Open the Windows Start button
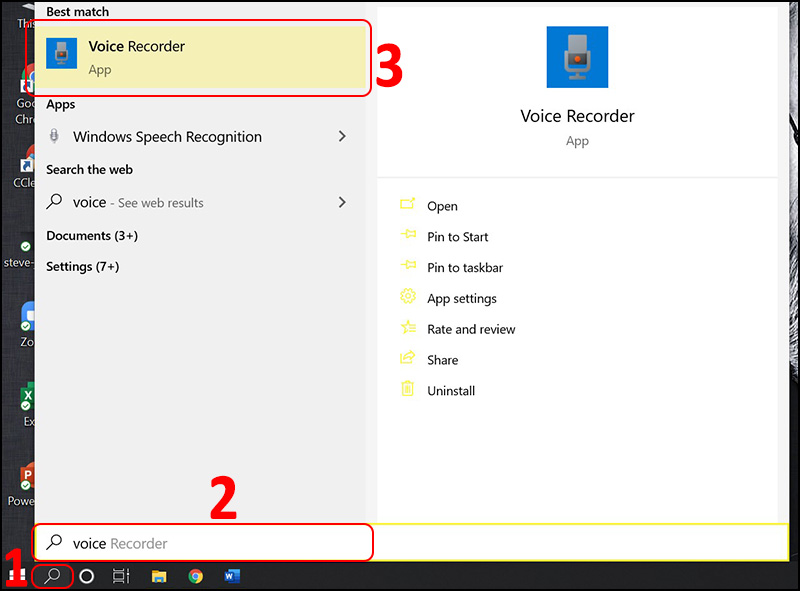Screen dimensions: 800x591 [x=15, y=576]
